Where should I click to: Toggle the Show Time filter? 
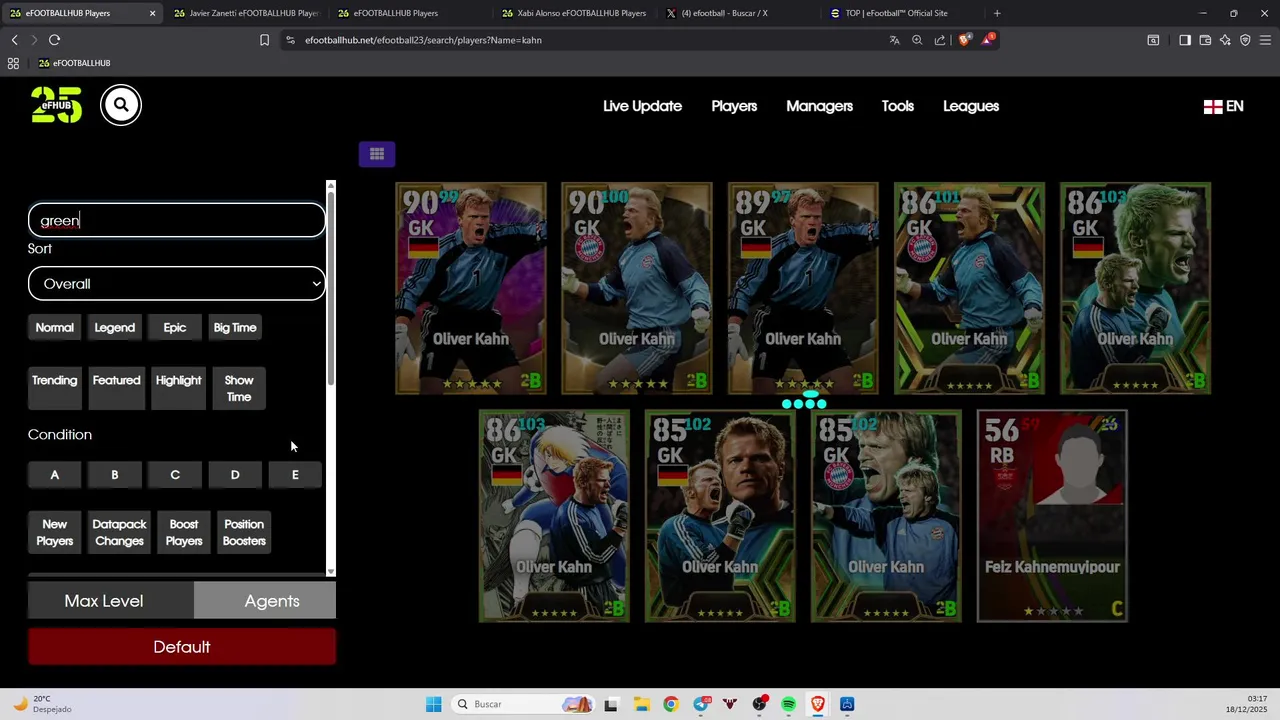point(238,389)
